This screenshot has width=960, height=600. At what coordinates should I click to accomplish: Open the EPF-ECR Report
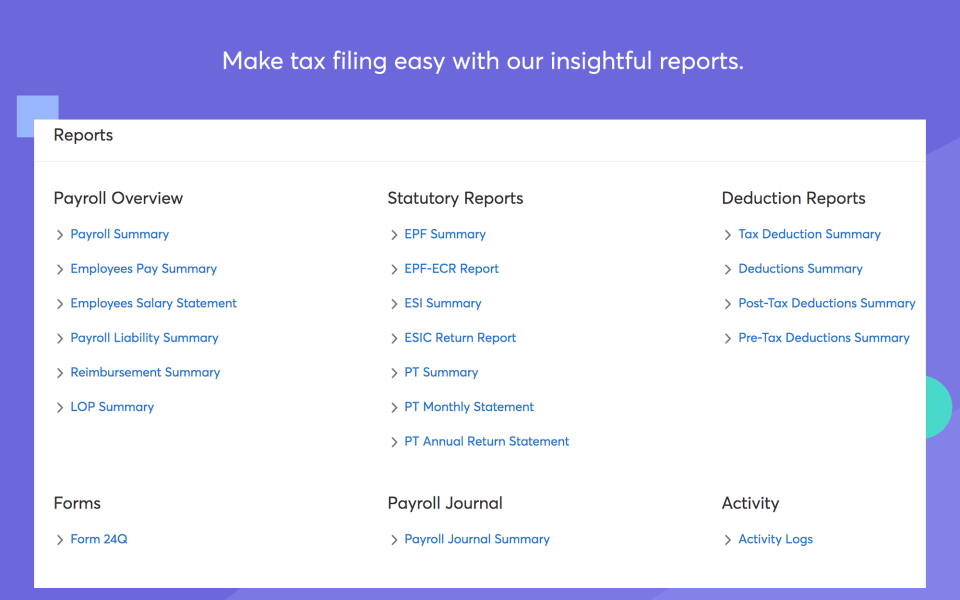pos(450,268)
